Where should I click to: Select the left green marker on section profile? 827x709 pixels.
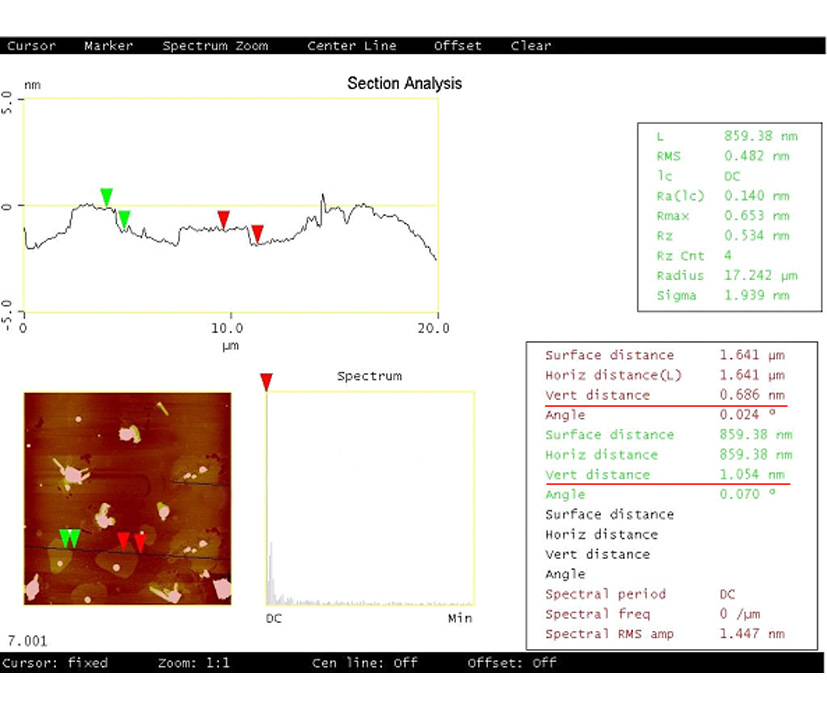pos(106,196)
